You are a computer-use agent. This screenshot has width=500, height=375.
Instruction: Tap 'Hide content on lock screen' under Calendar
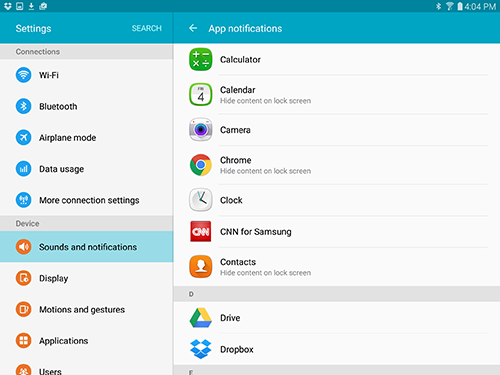pyautogui.click(x=266, y=101)
